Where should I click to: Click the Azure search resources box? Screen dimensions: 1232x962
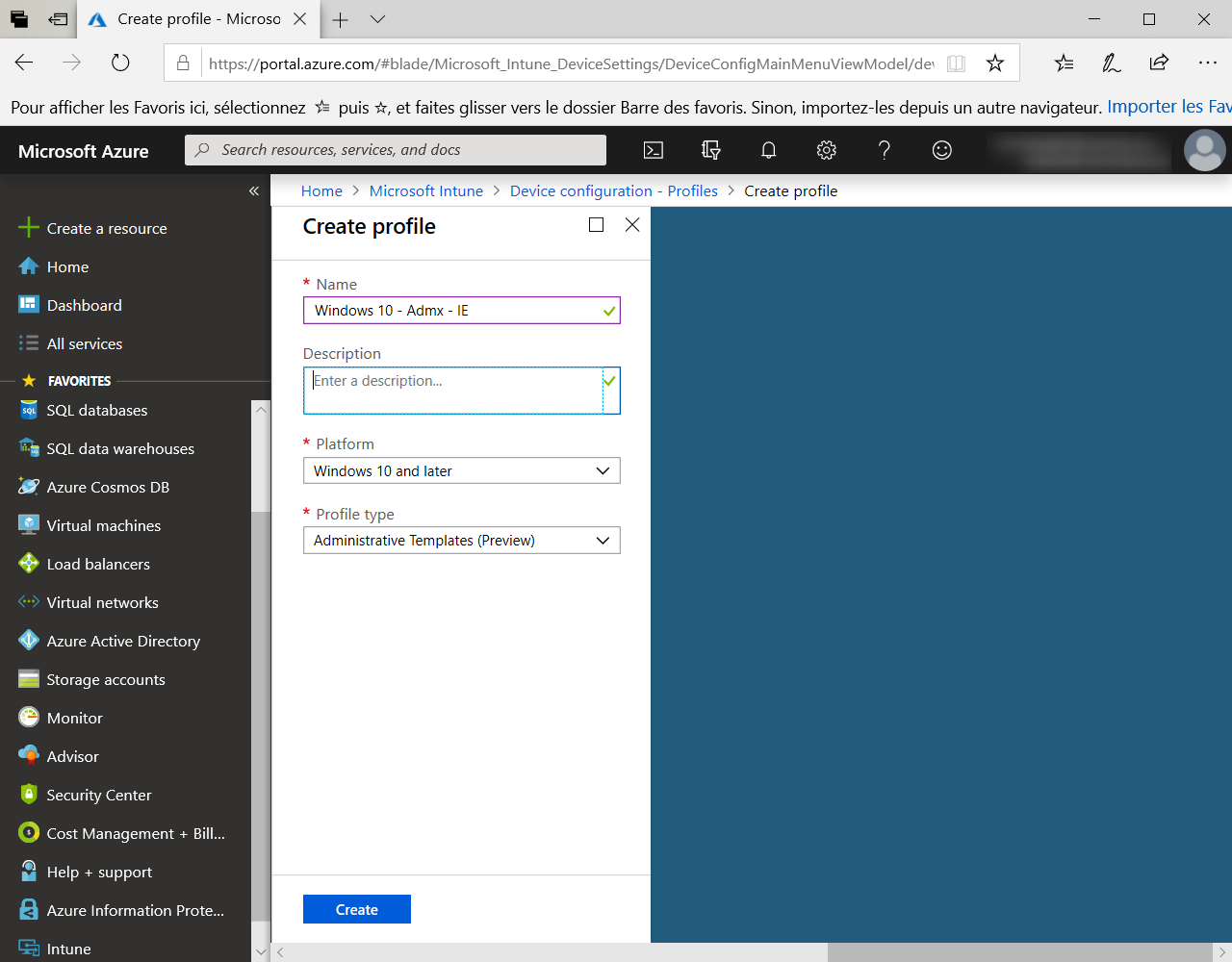coord(396,150)
